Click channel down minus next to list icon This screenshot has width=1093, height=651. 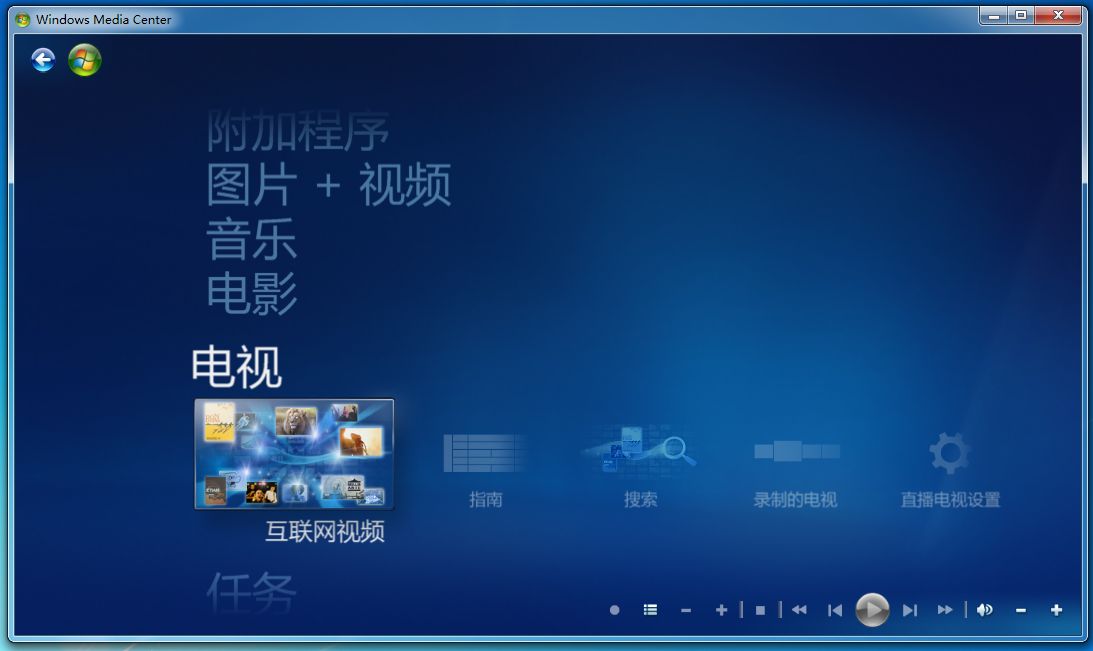tap(686, 611)
